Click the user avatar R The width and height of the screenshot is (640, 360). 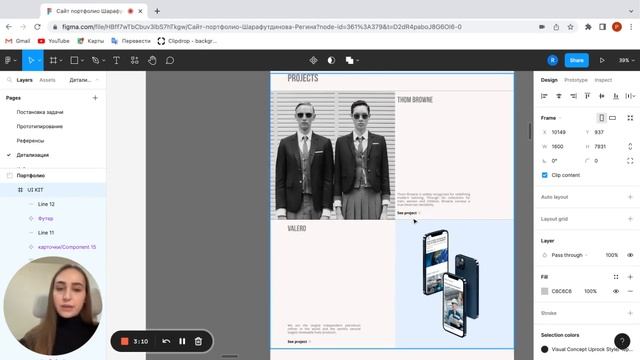(x=552, y=60)
